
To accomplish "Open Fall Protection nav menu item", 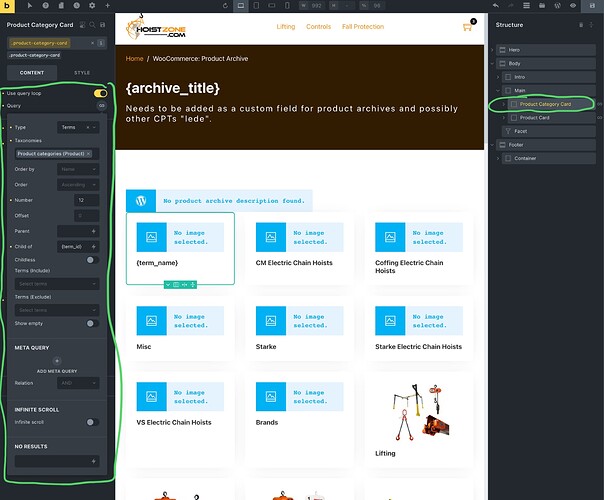I will pos(363,27).
